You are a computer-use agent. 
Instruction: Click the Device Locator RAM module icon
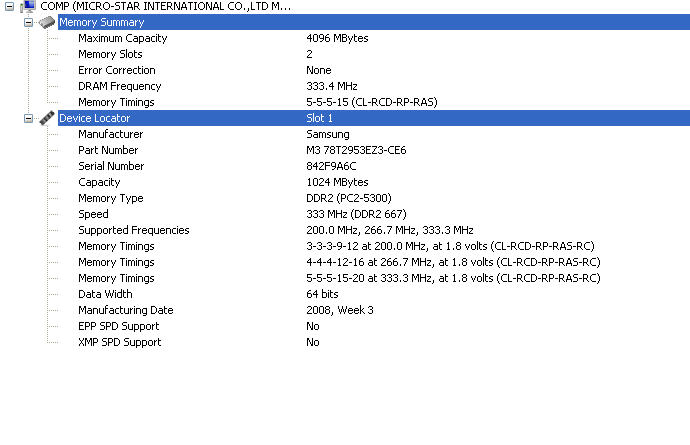tap(47, 118)
